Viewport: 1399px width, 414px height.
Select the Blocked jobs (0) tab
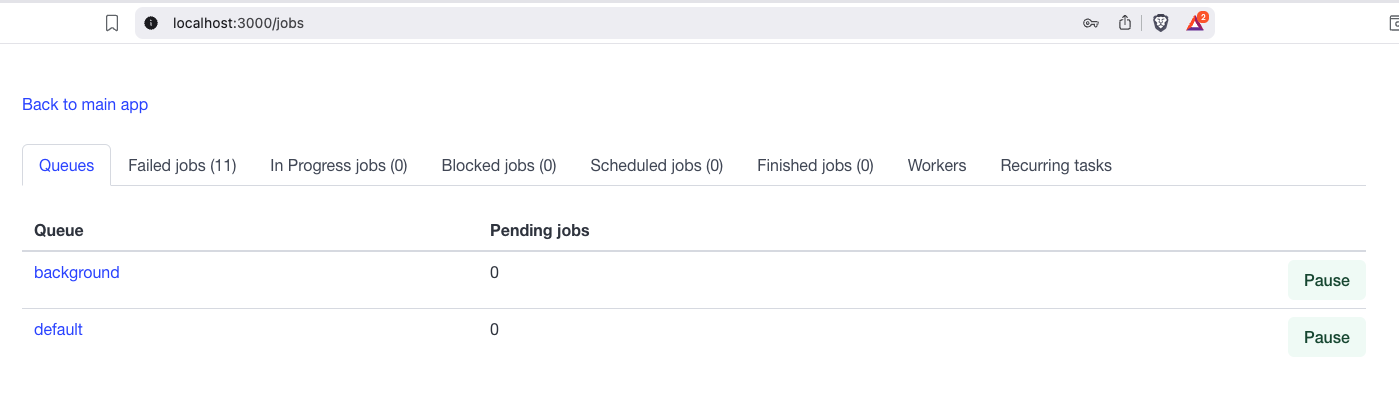pos(499,165)
